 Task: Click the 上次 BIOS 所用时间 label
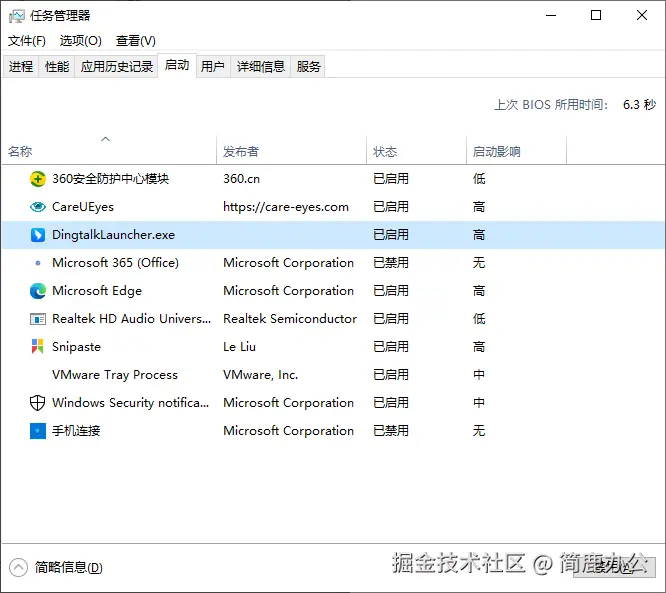pos(551,104)
